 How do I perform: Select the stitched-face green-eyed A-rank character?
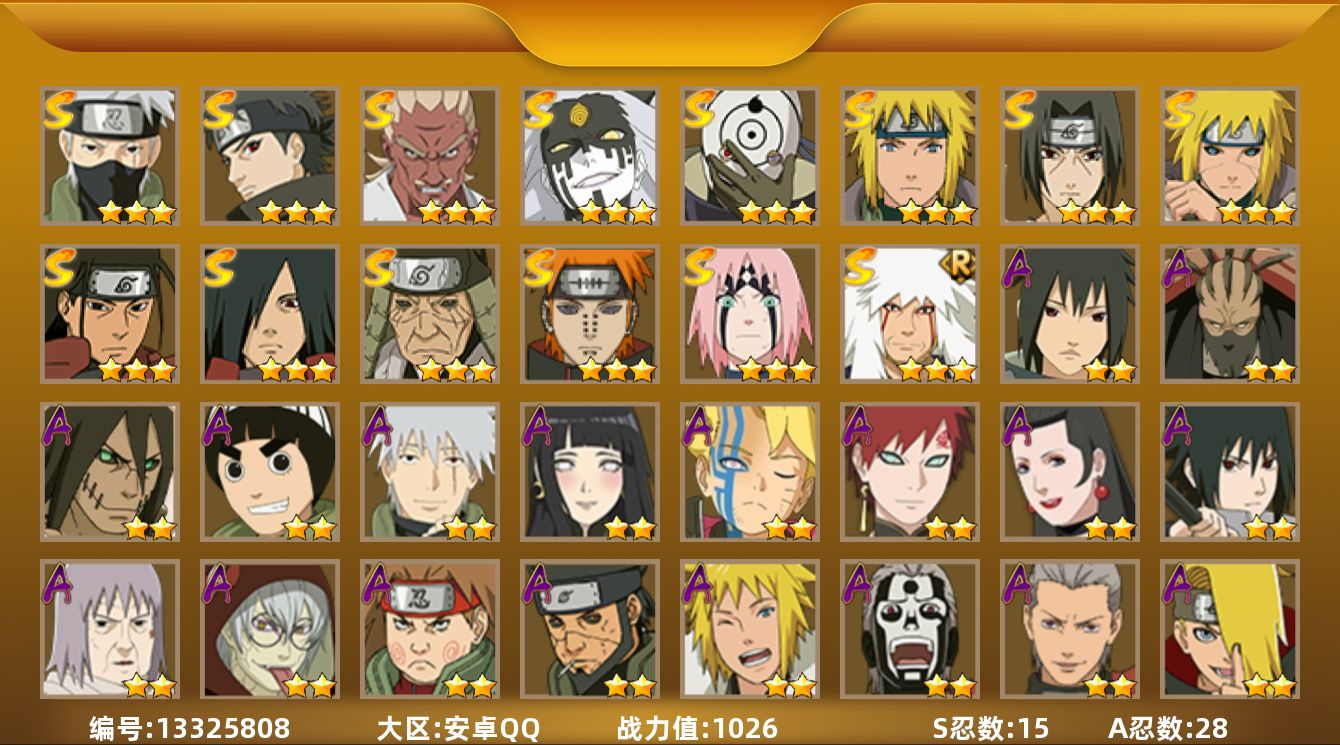point(109,471)
